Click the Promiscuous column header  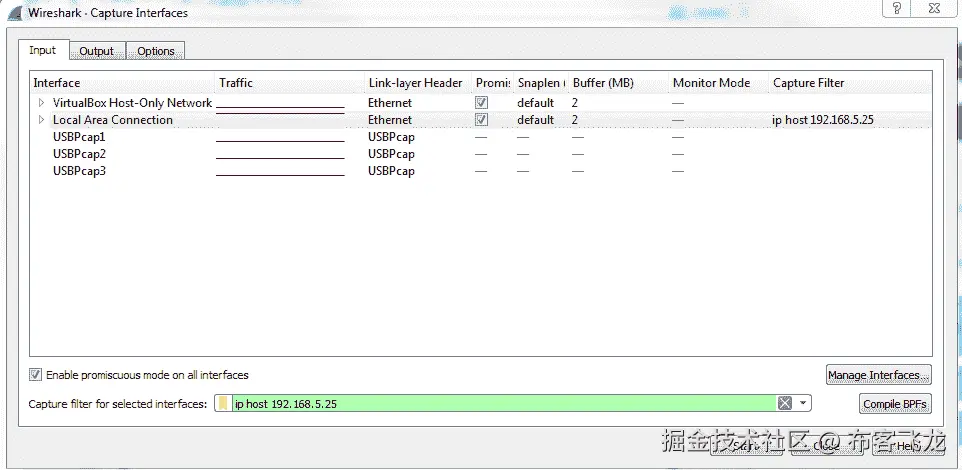(x=493, y=83)
